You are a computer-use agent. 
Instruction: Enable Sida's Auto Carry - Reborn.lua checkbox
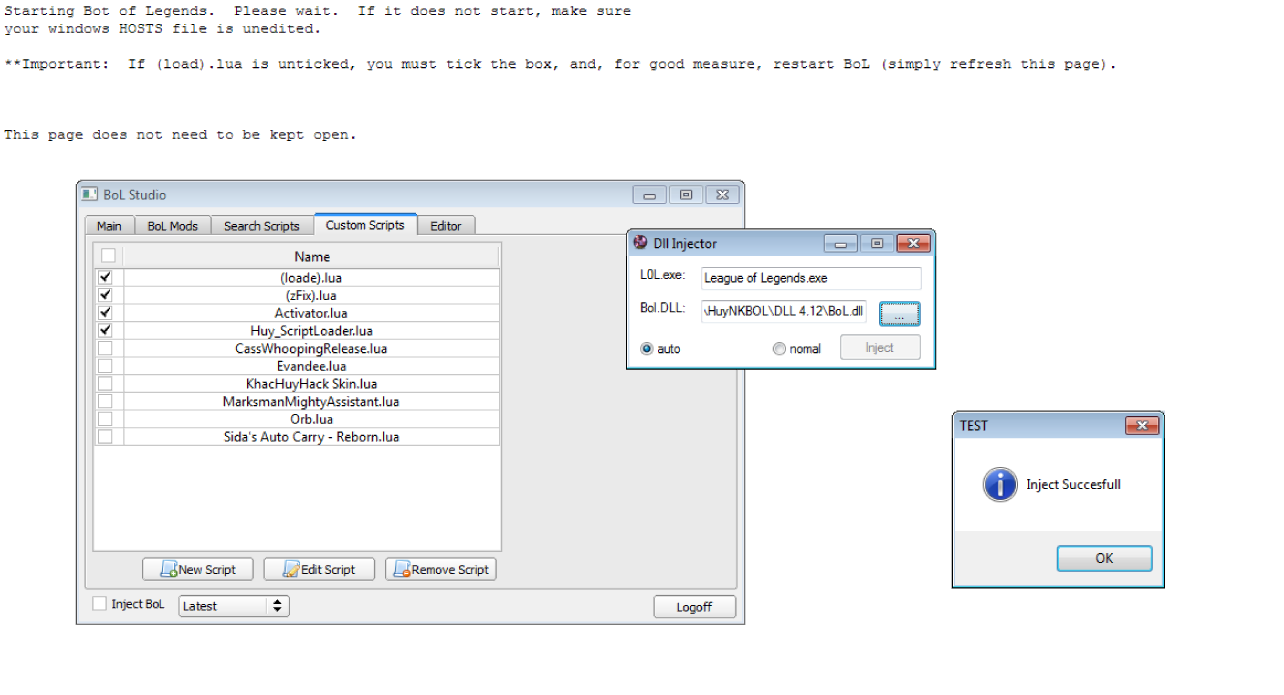(105, 437)
